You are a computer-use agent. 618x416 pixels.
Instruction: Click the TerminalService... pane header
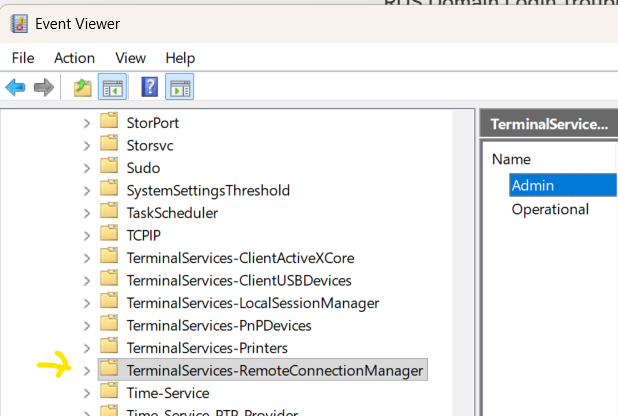(x=549, y=124)
